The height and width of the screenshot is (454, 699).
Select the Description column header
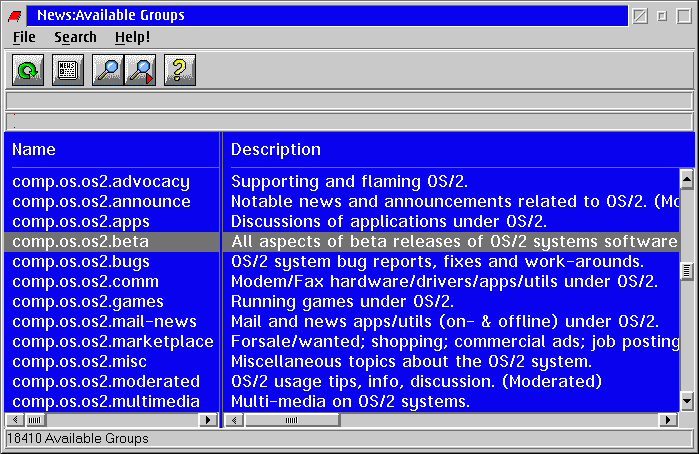pos(275,149)
